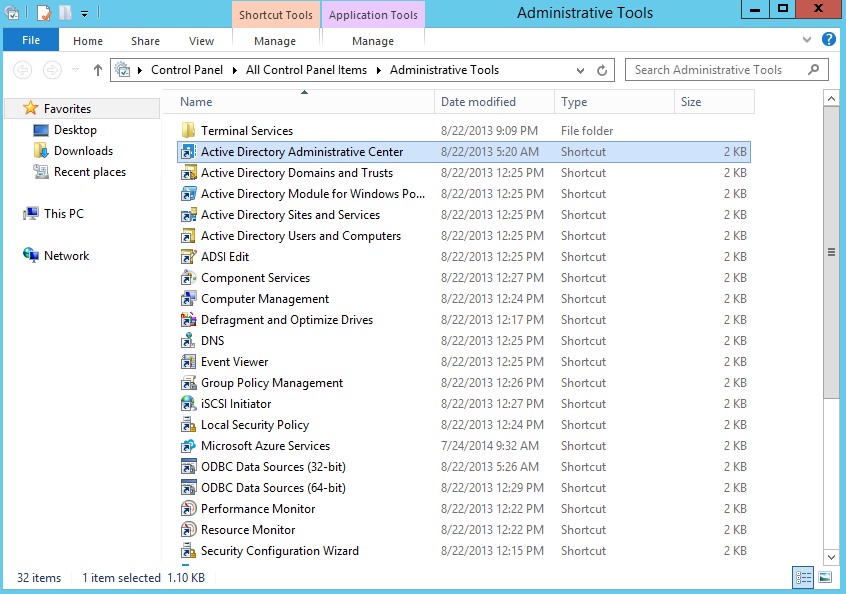This screenshot has height=594, width=846.
Task: Click the ADSI Edit icon
Action: pyautogui.click(x=188, y=257)
